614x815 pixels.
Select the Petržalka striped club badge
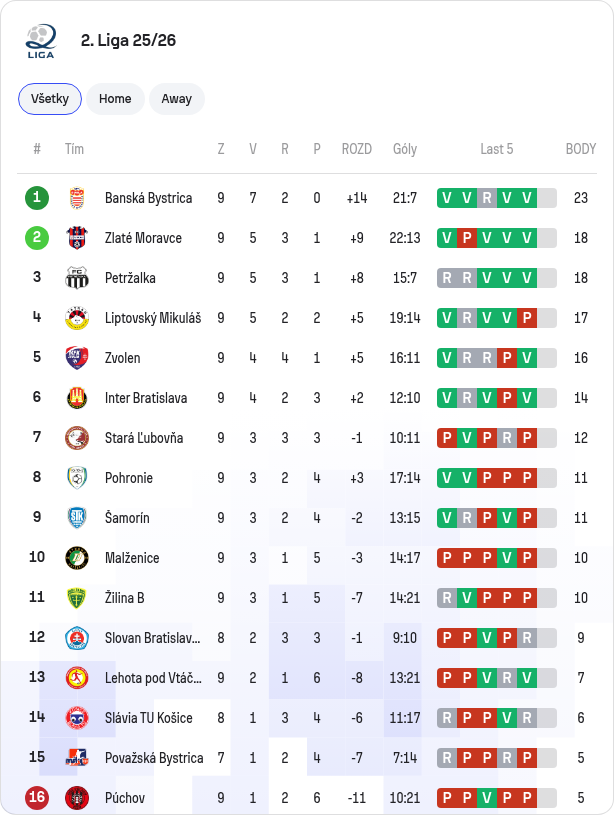77,278
